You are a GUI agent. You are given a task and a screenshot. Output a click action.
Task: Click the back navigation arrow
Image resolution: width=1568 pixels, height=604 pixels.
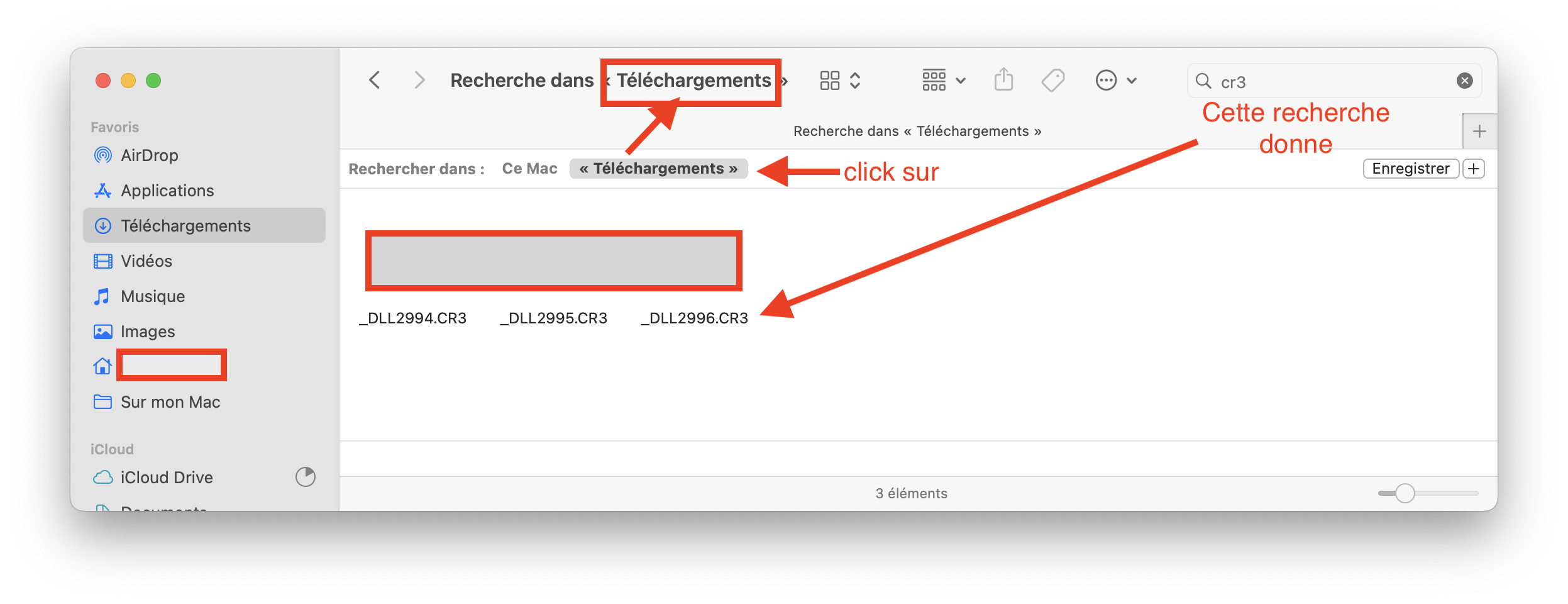pos(375,81)
